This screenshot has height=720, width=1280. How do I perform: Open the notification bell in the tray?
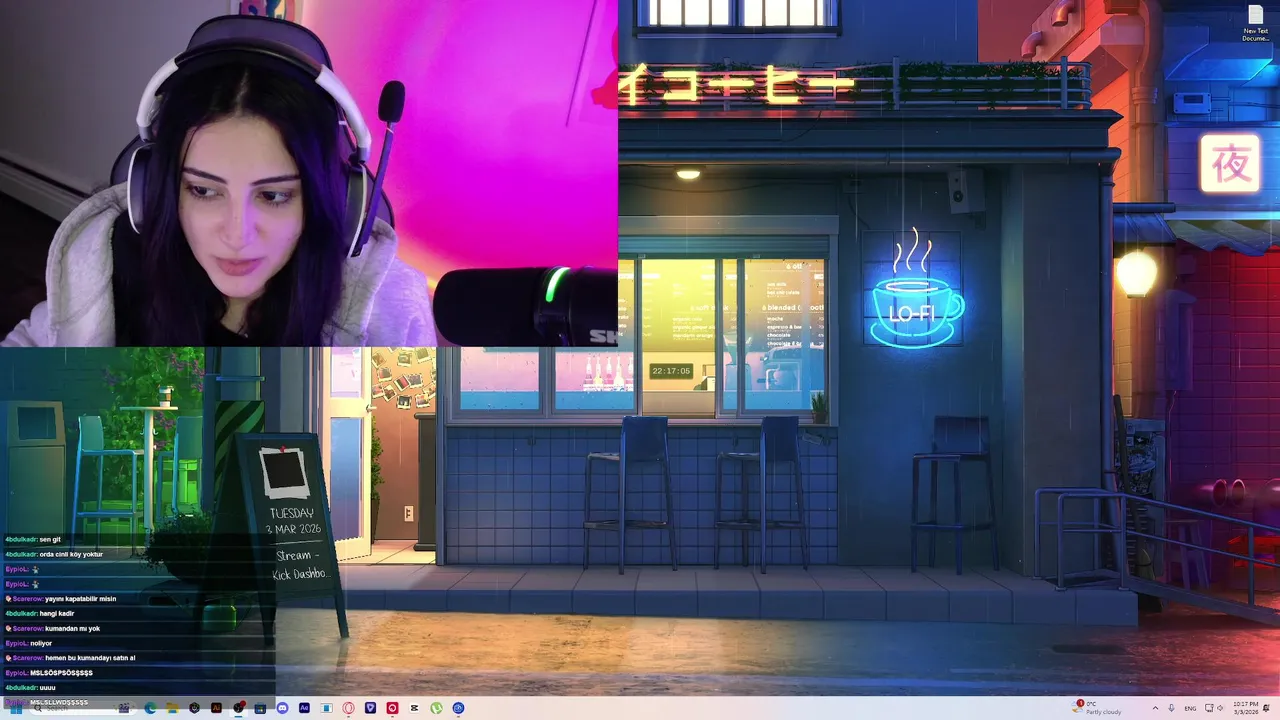pos(1266,708)
